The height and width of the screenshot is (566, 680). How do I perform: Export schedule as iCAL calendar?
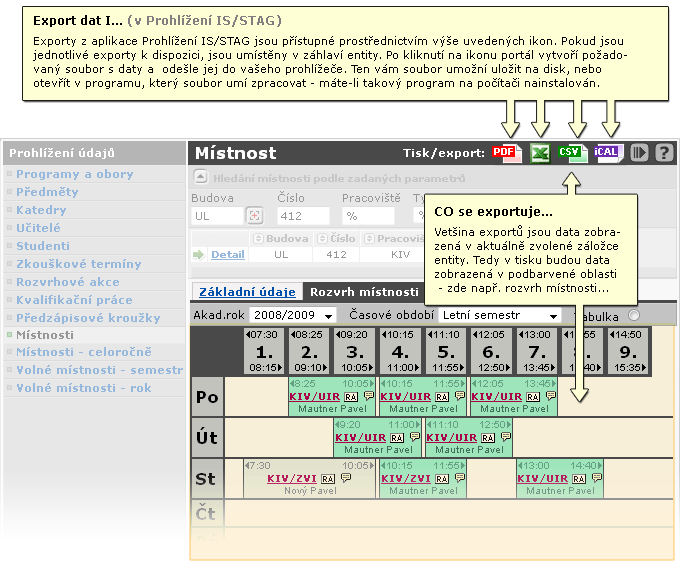point(609,153)
